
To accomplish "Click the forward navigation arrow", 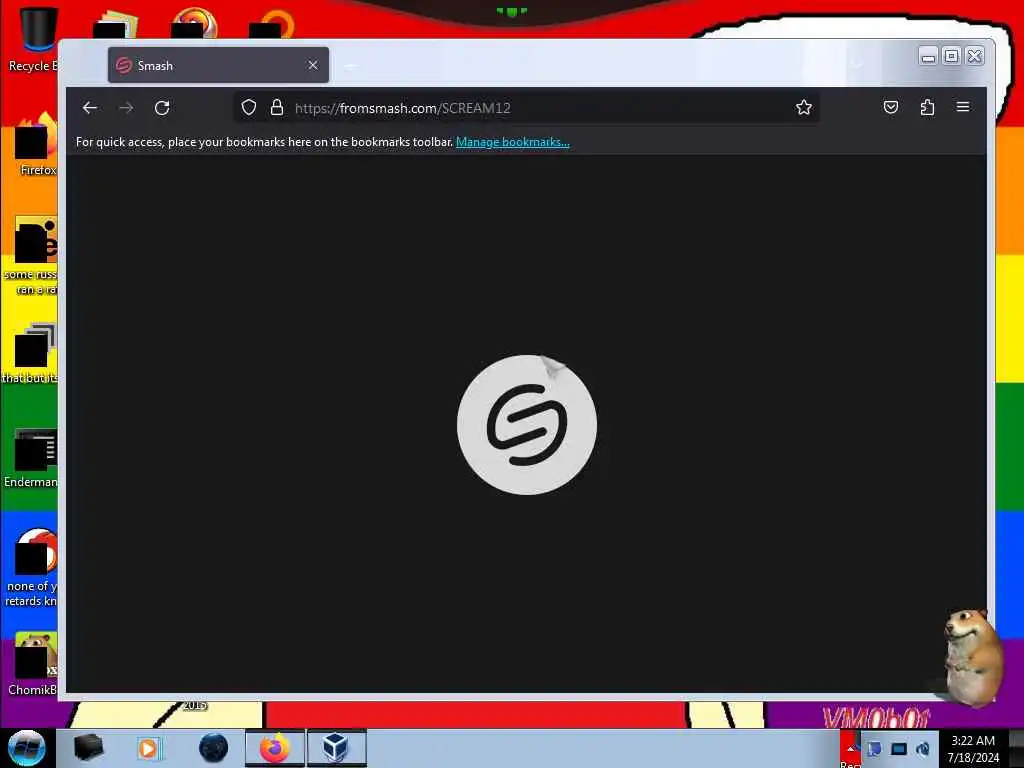I will 126,108.
